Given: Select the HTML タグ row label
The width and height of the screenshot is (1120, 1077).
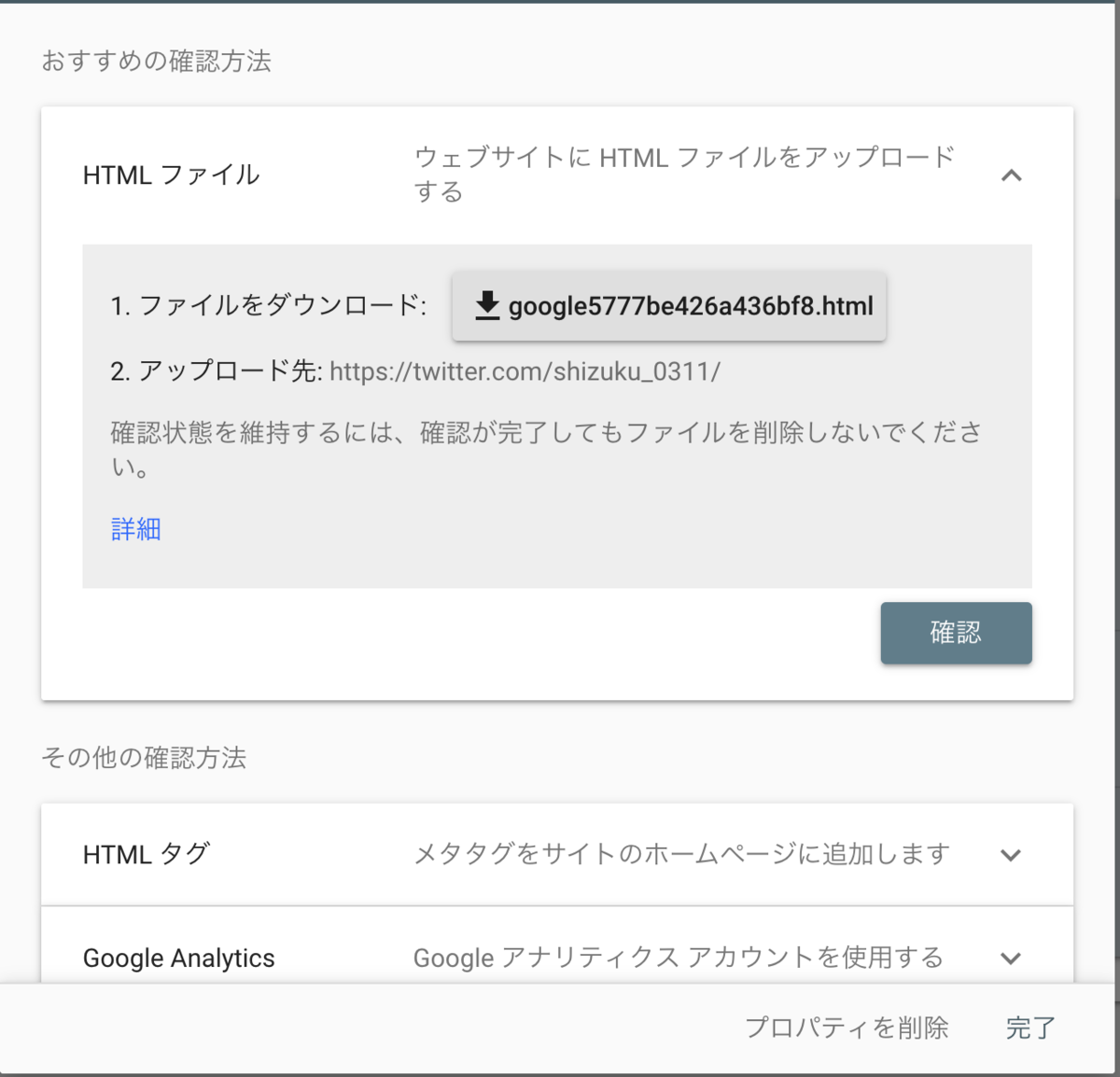Looking at the screenshot, I should (147, 854).
